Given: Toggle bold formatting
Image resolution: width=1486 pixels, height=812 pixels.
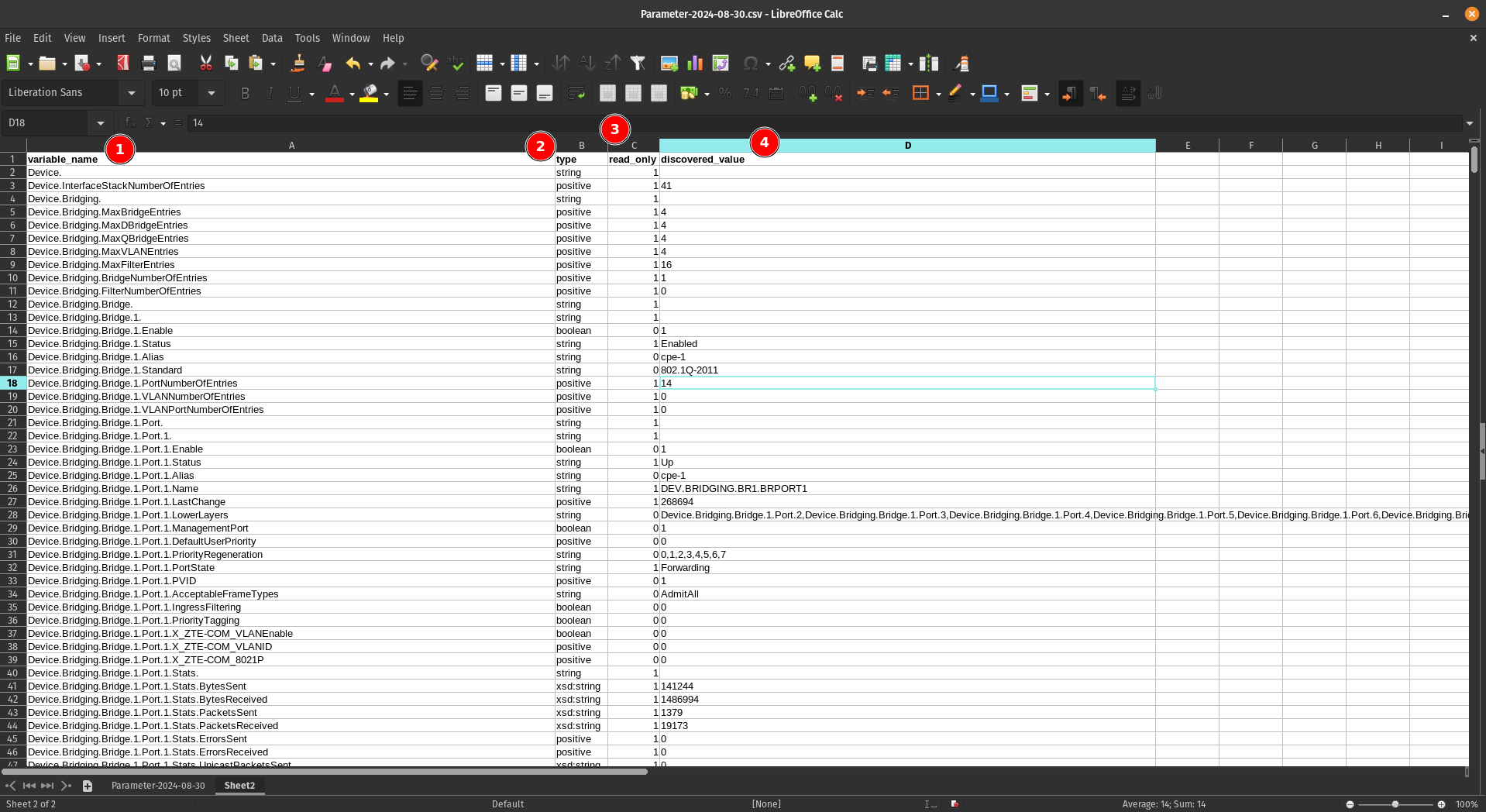Looking at the screenshot, I should (245, 93).
